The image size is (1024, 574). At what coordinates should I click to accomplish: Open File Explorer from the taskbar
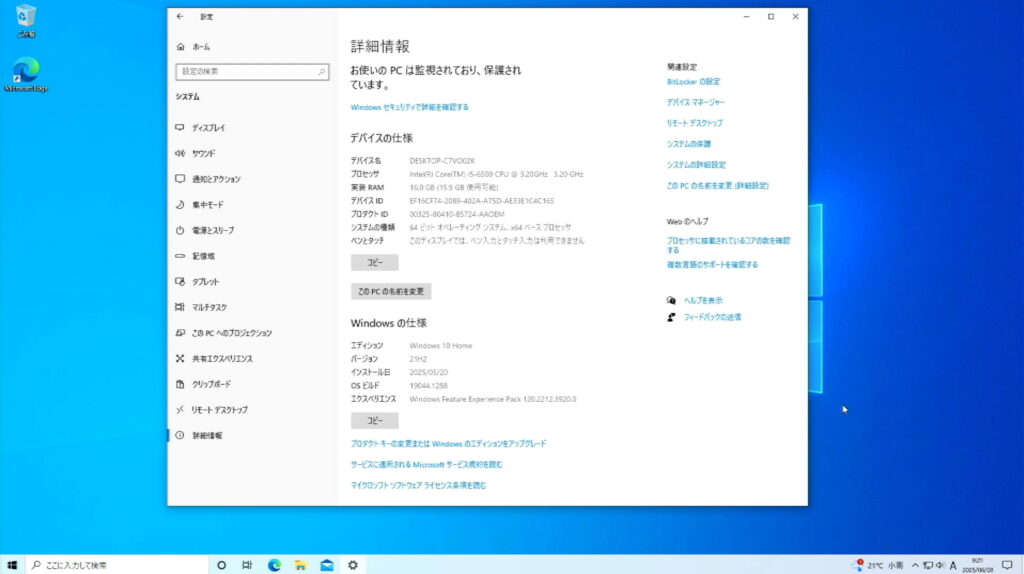tap(300, 565)
